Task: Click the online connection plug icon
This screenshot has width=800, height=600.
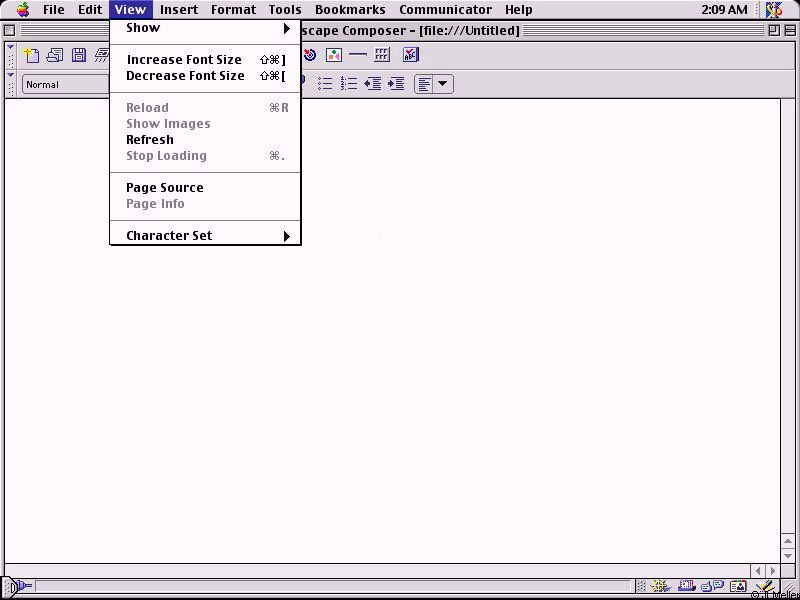Action: [x=24, y=586]
